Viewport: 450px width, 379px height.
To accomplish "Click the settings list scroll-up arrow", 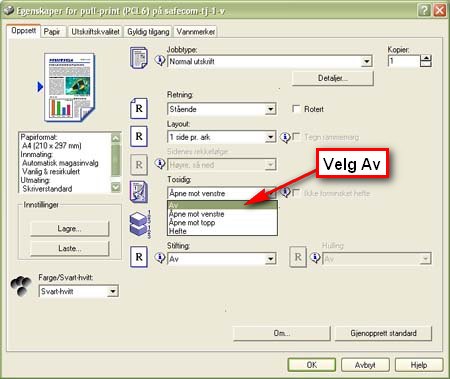I will (x=115, y=138).
